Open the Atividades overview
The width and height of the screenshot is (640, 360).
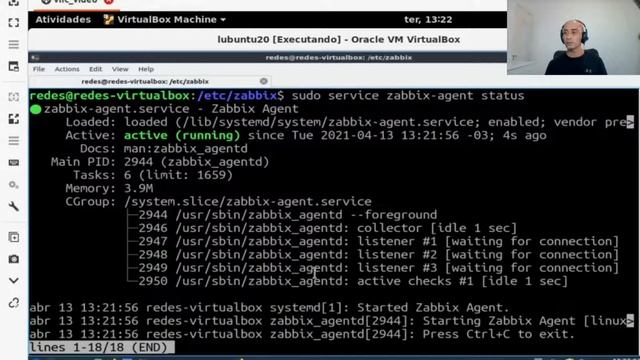tap(63, 20)
